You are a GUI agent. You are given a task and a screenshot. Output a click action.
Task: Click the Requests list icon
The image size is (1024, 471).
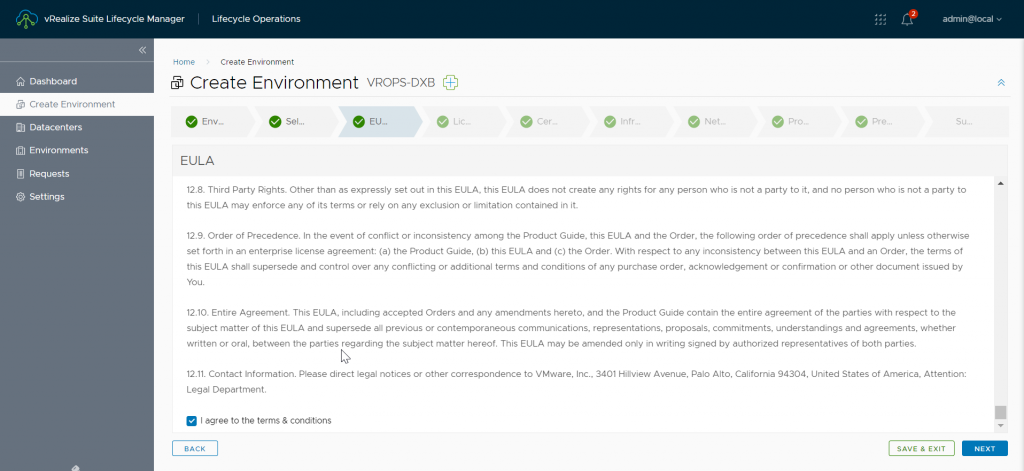[x=20, y=174]
